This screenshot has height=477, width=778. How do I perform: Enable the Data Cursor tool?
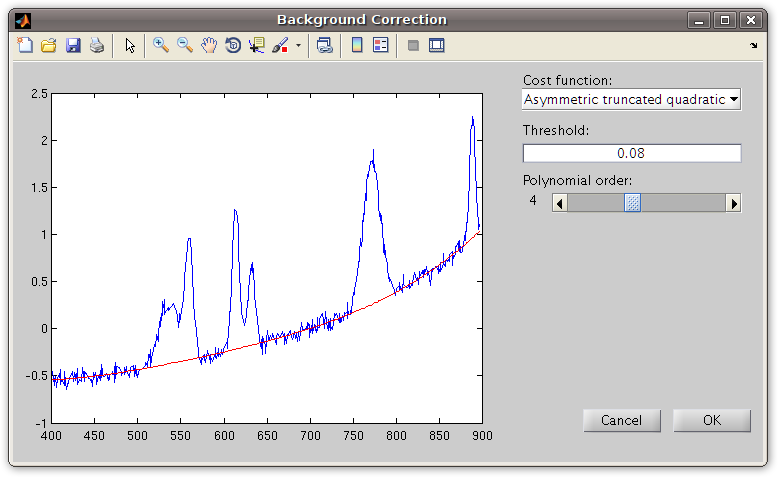coord(257,46)
